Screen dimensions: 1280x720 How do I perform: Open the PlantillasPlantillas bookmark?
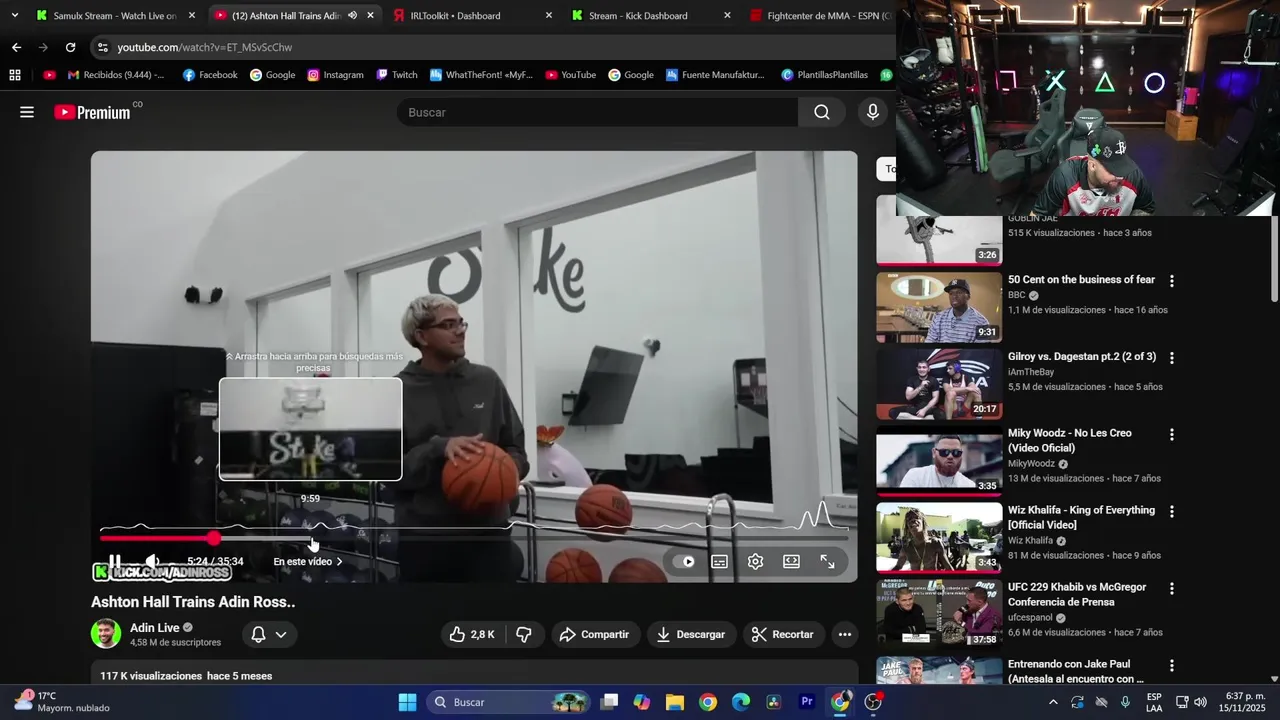tap(825, 75)
